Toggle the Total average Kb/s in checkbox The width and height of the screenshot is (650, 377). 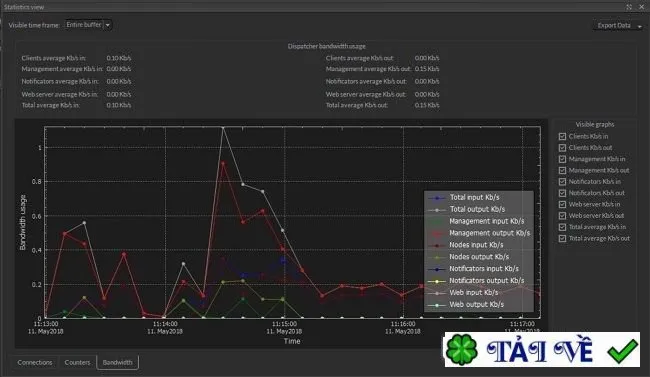562,227
